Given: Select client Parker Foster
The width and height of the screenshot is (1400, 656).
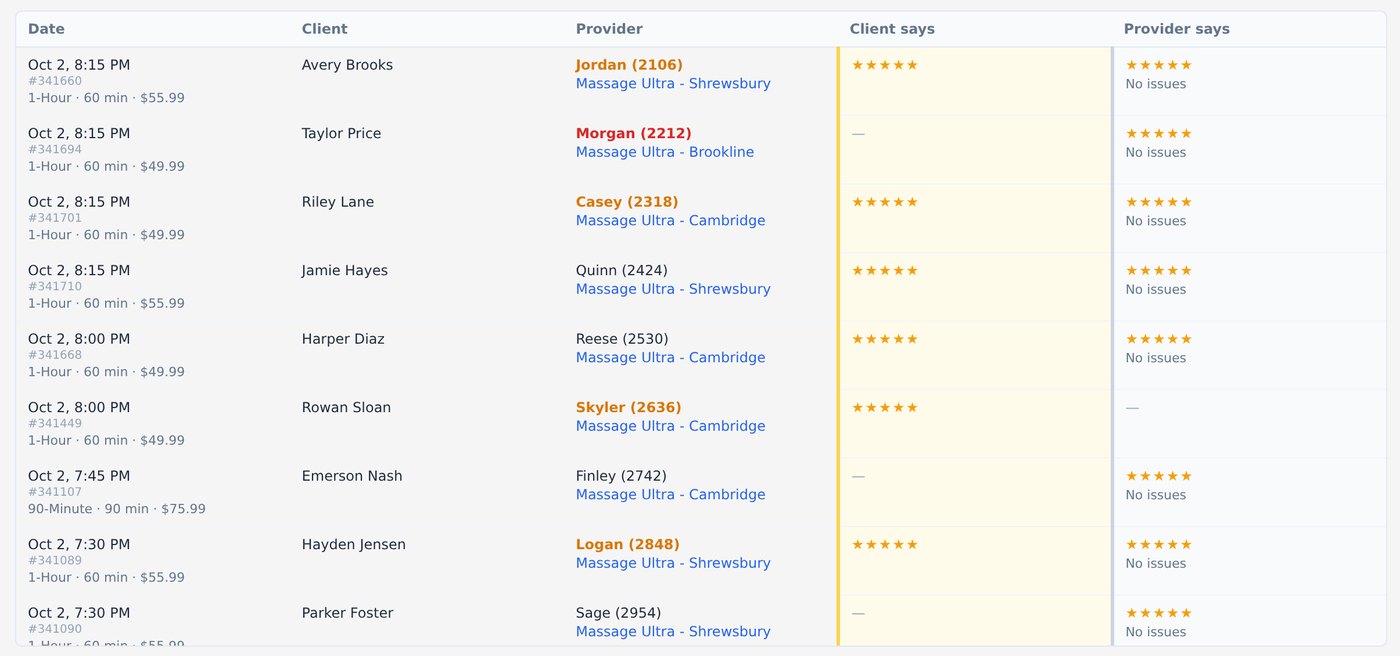Looking at the screenshot, I should 347,613.
